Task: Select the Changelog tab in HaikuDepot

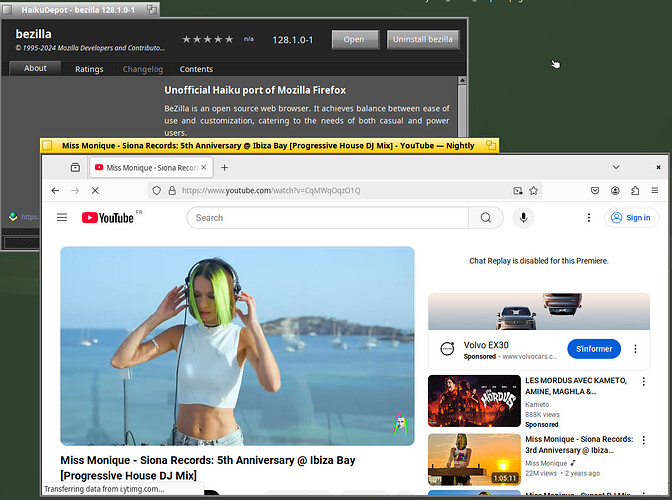Action: [x=143, y=69]
